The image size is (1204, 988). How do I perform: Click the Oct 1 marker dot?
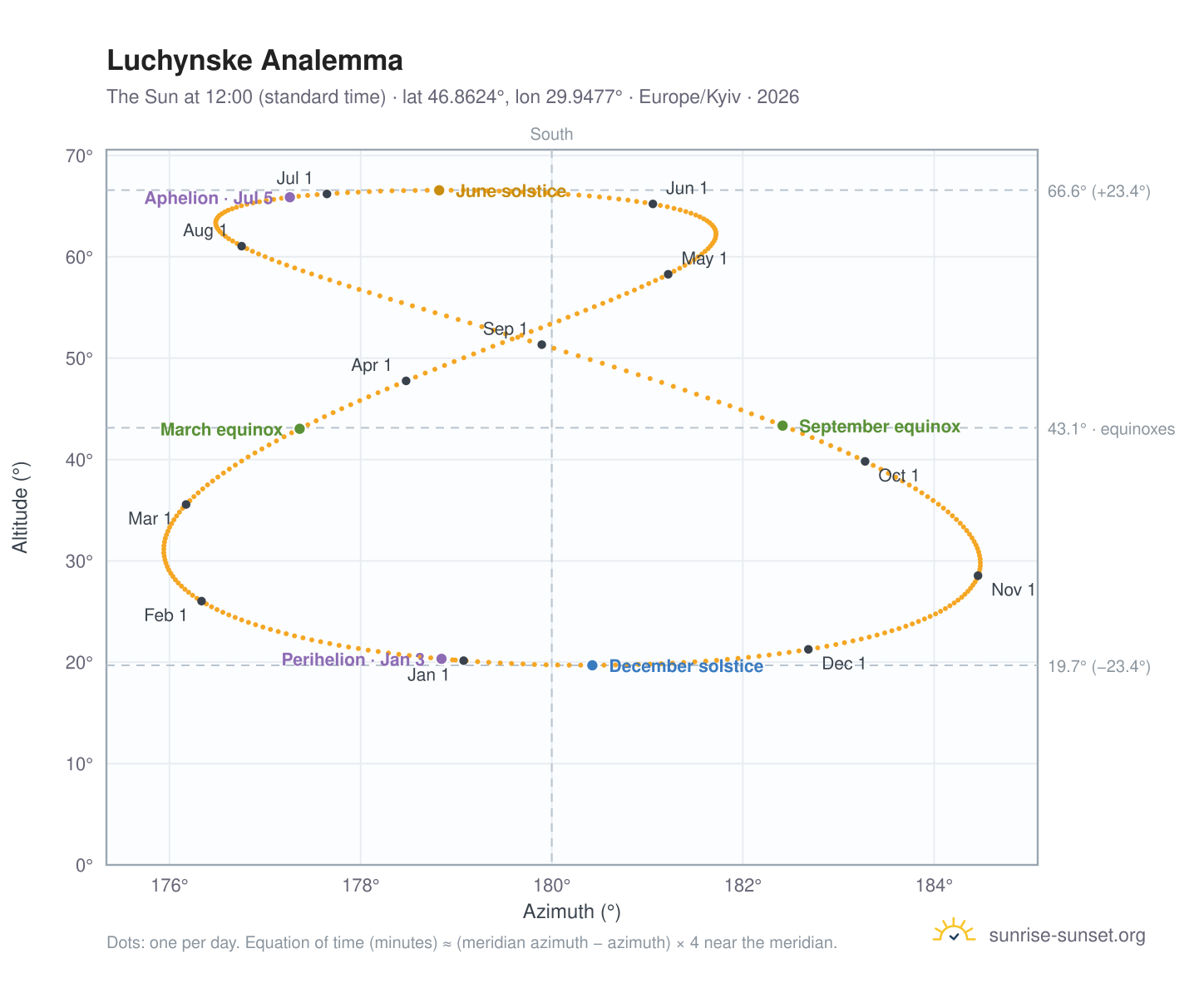point(865,462)
